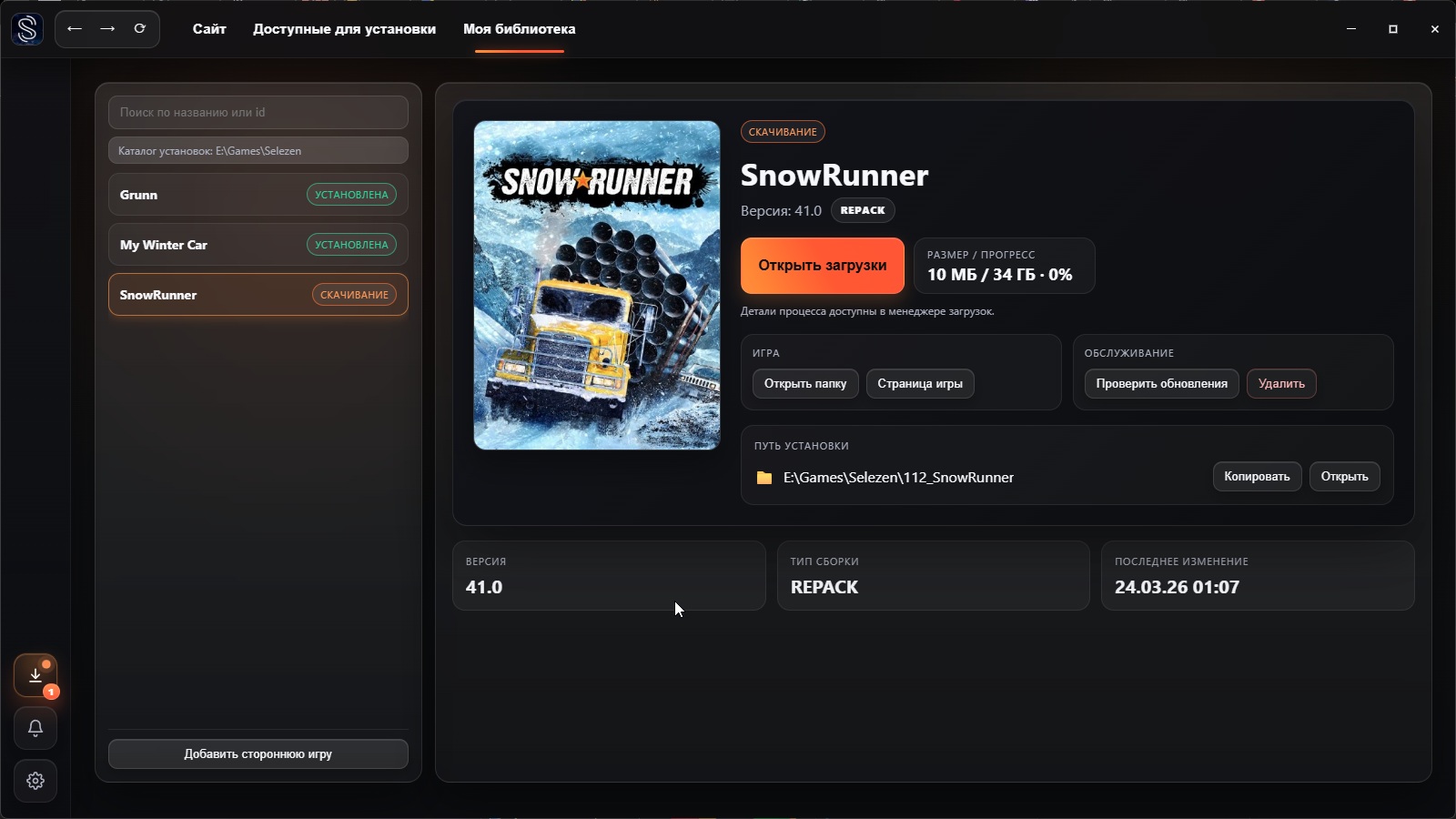Refresh the page with the reload icon

140,28
